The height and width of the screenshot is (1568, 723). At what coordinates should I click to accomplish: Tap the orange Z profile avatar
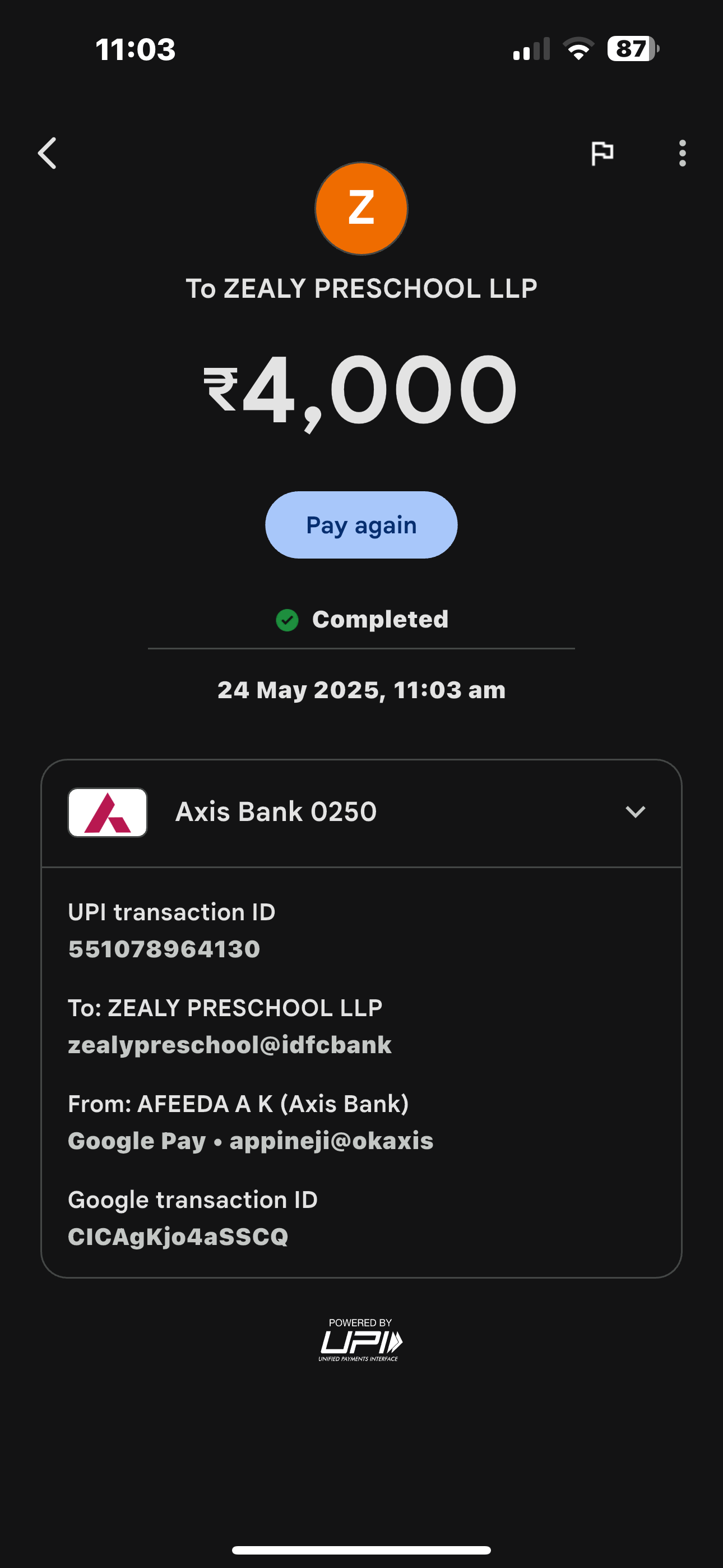click(361, 208)
